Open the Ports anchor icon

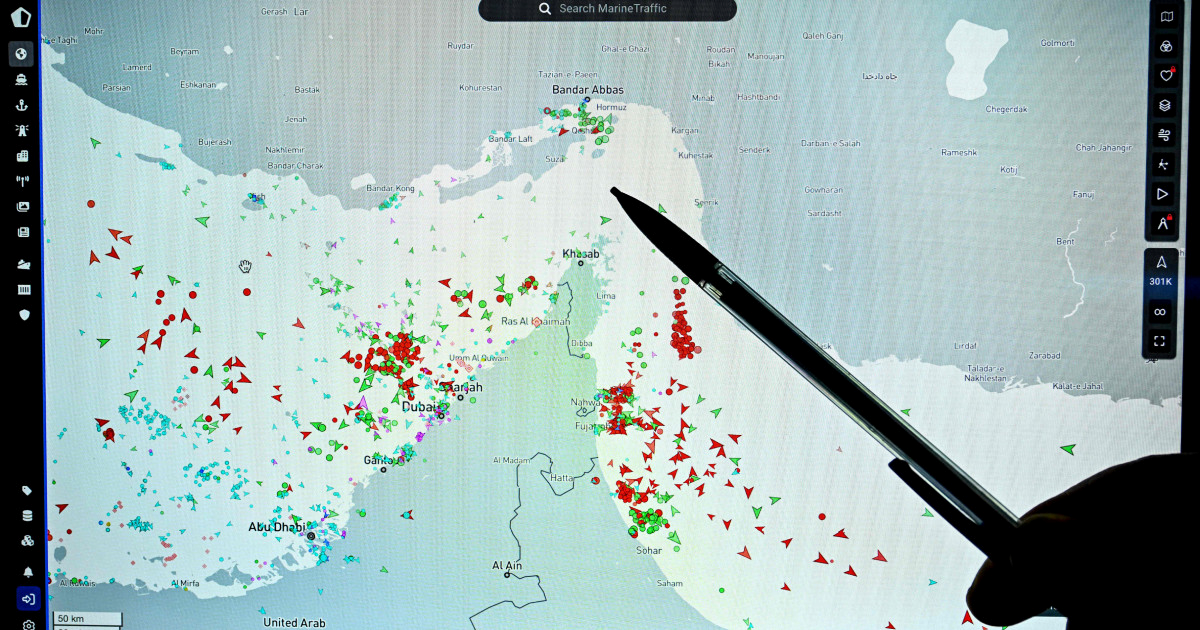[21, 105]
